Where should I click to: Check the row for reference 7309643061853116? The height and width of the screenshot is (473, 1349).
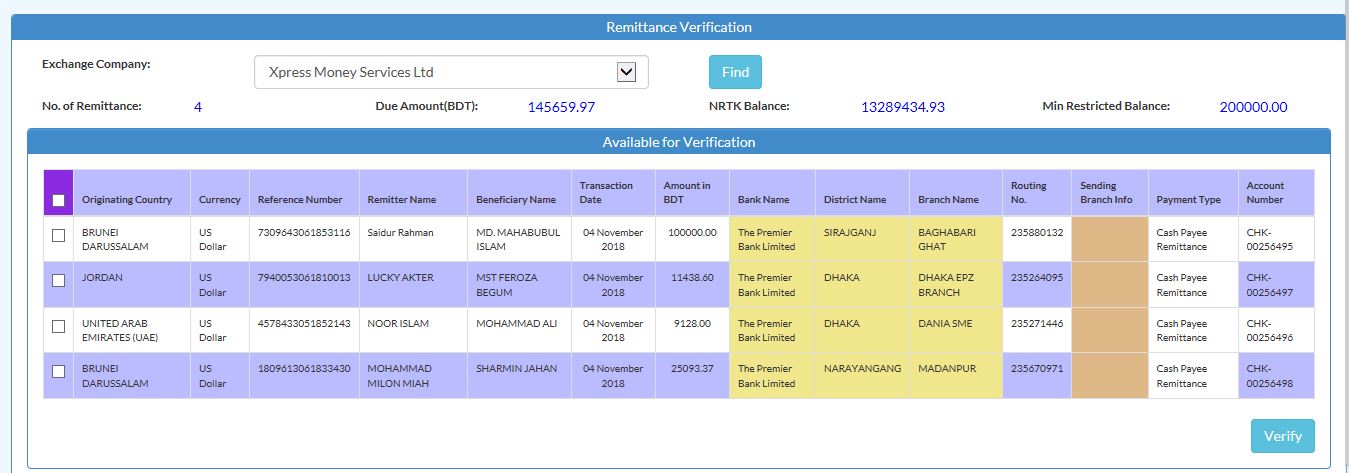(x=58, y=235)
